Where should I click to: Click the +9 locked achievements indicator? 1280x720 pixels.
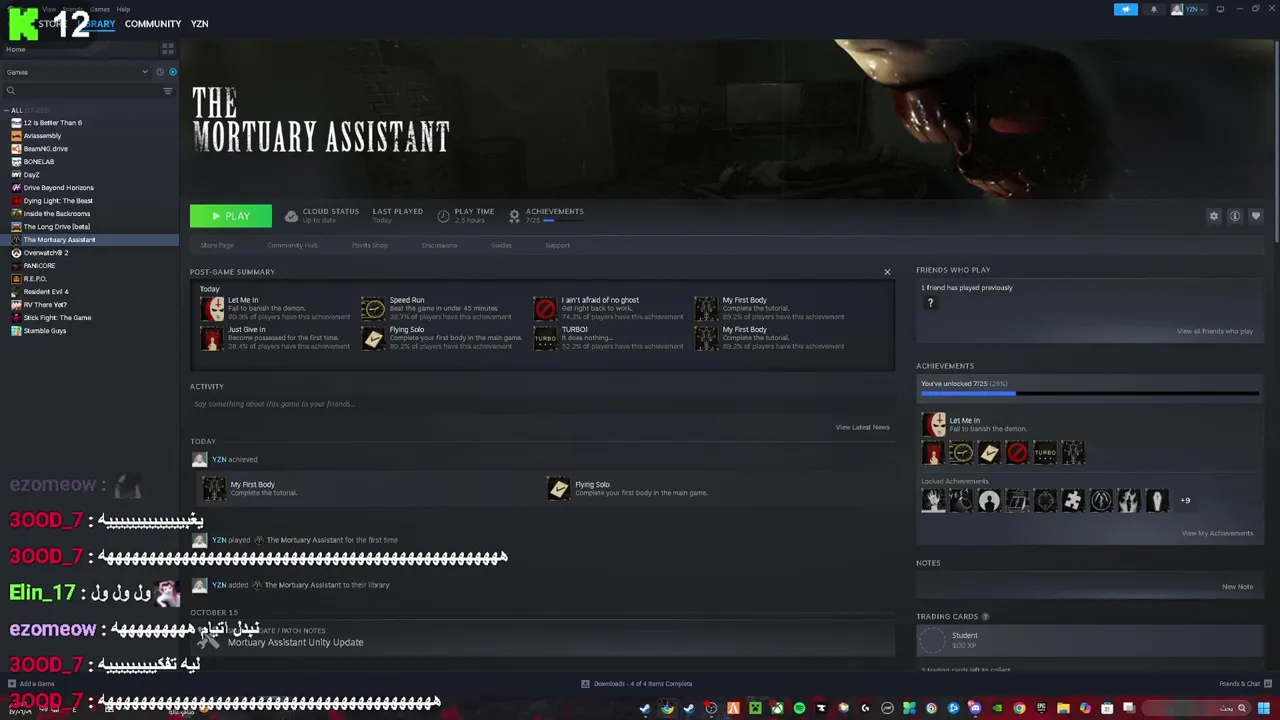pos(1185,501)
